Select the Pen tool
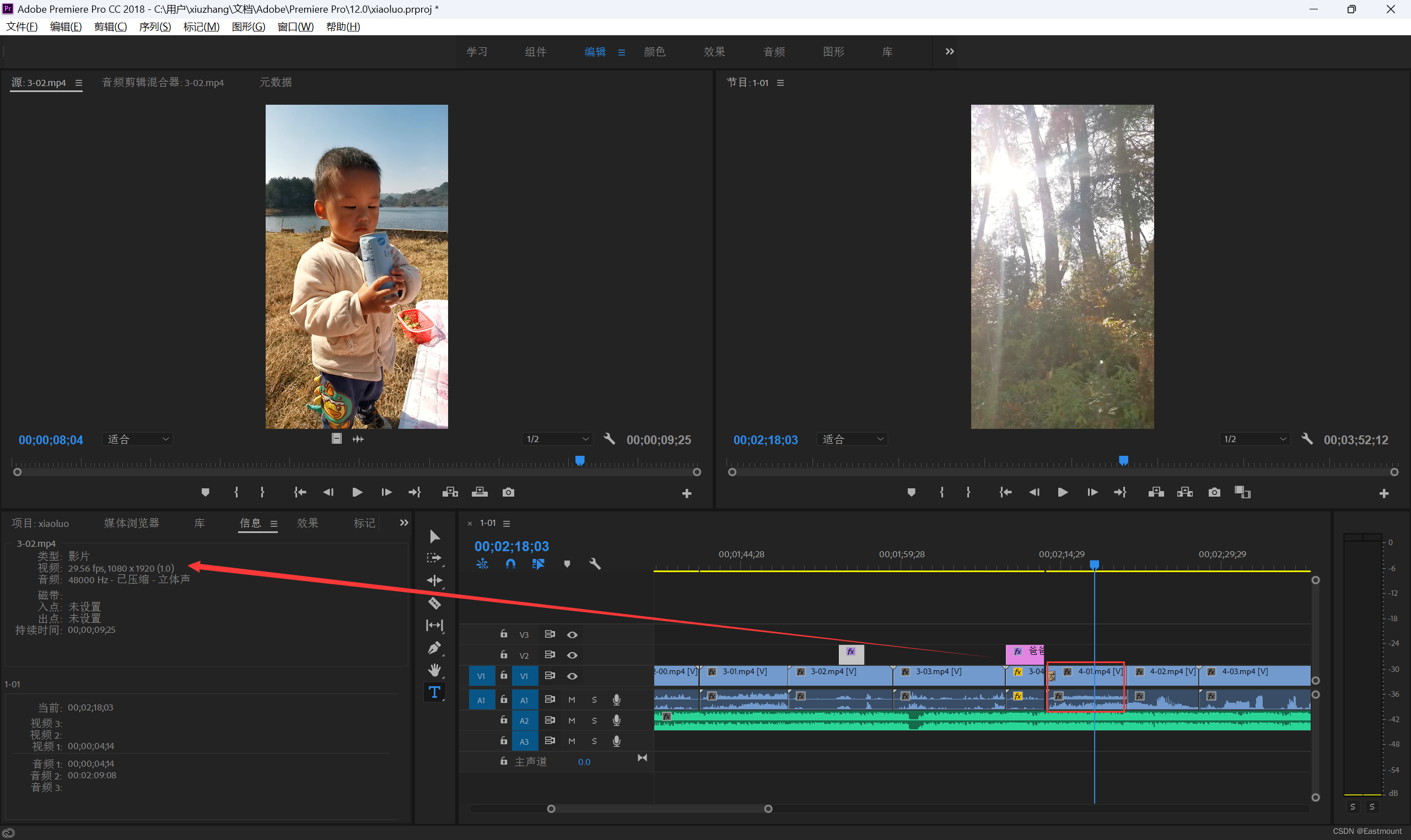1411x840 pixels. click(434, 648)
